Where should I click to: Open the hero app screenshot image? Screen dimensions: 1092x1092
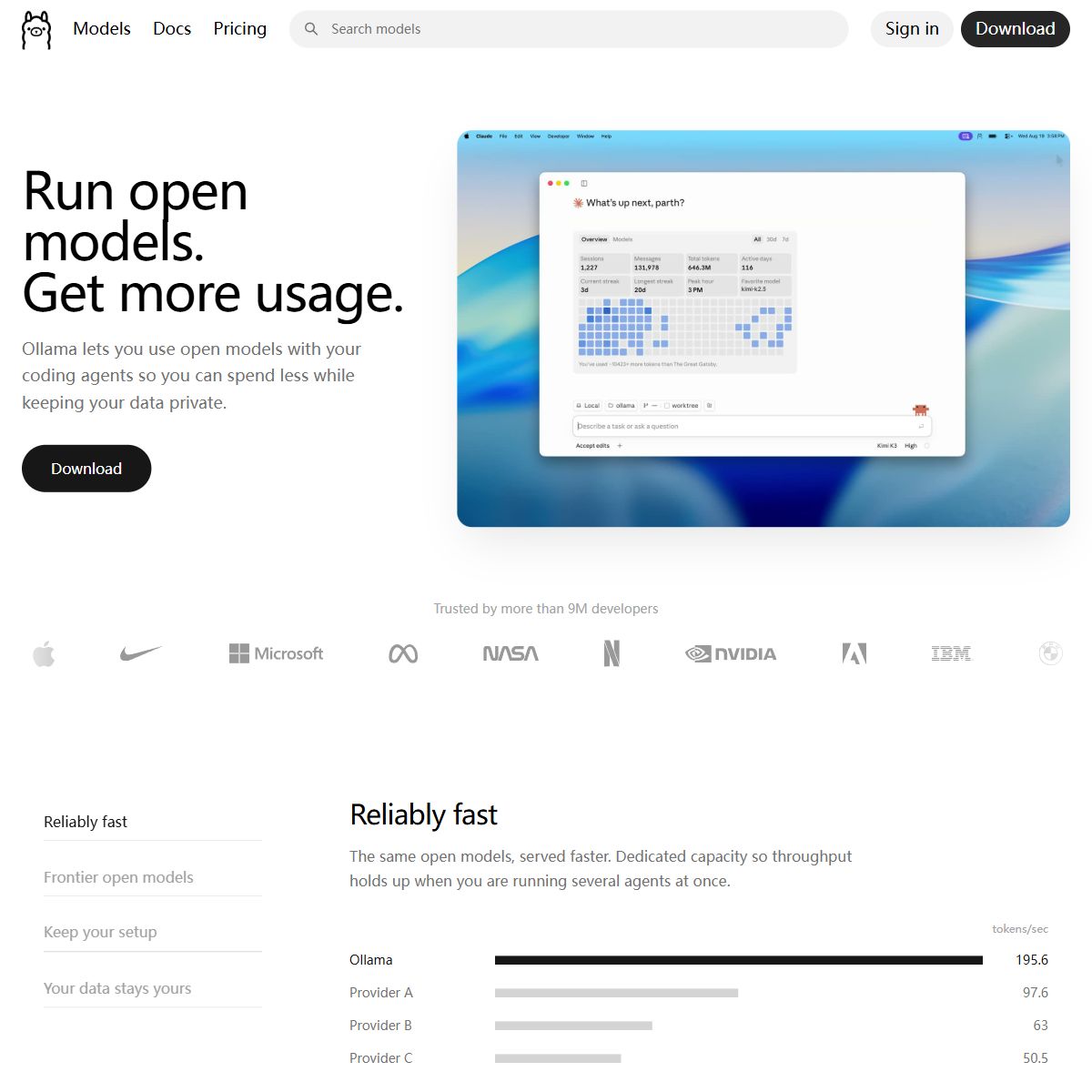click(x=763, y=329)
